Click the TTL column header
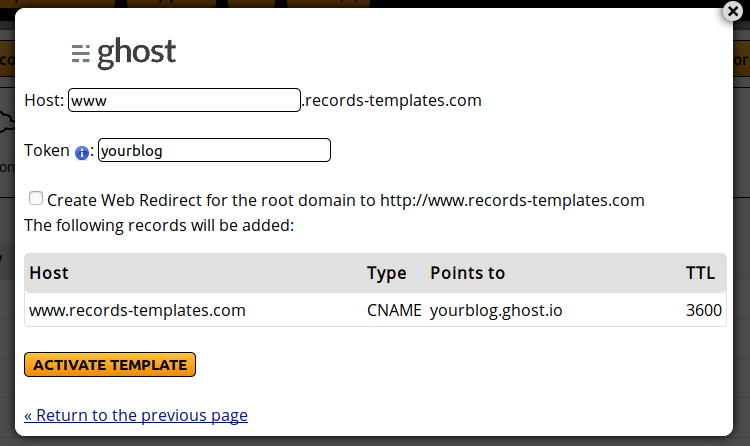The image size is (750, 446). click(x=700, y=273)
